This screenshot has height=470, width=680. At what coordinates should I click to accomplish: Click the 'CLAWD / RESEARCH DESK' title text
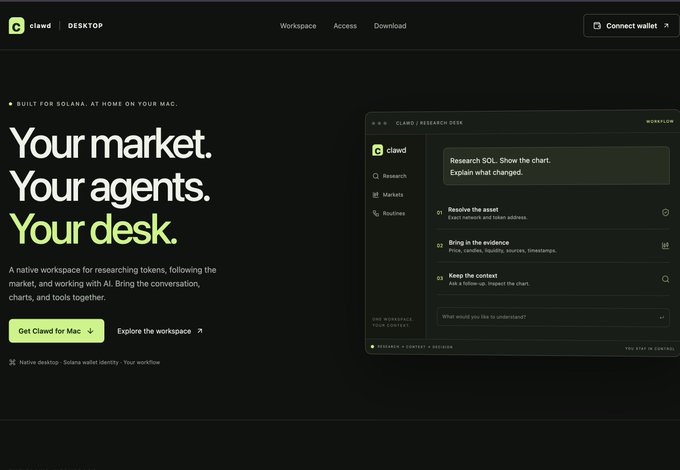[429, 123]
